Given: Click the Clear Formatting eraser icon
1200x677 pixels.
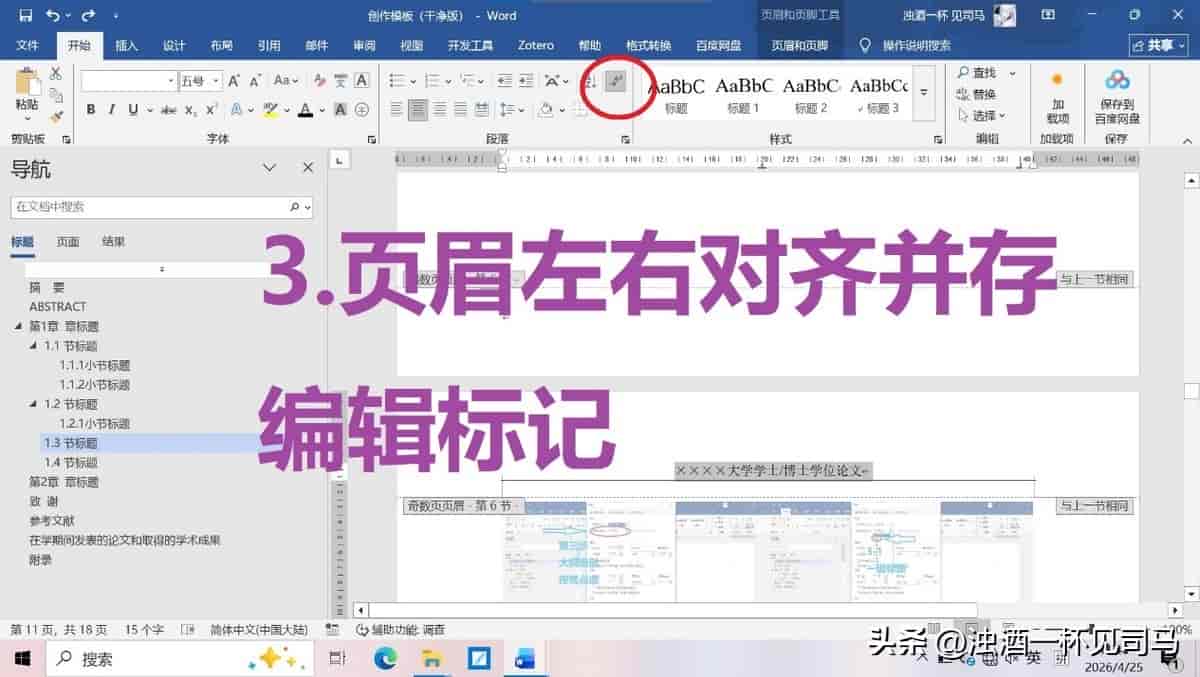Looking at the screenshot, I should coord(319,81).
